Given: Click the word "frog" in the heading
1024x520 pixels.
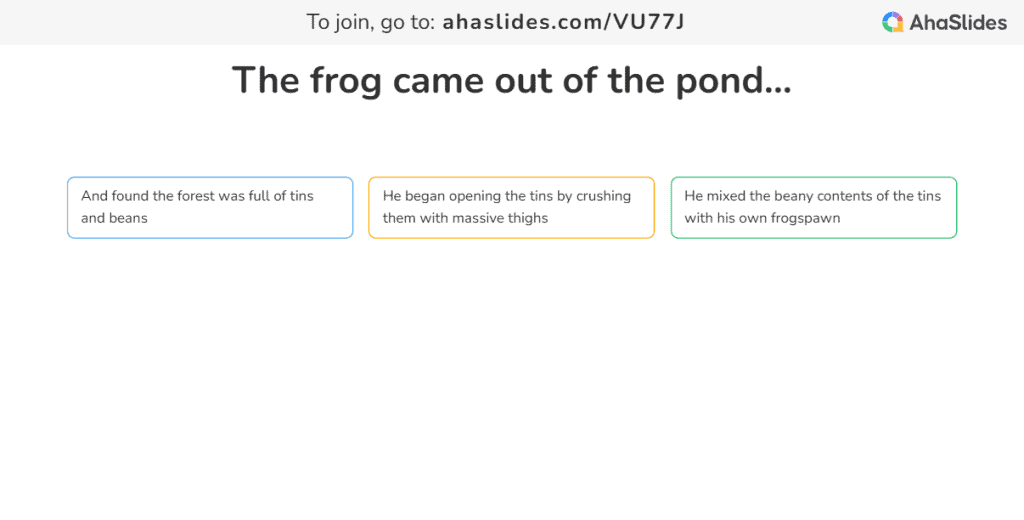Looking at the screenshot, I should point(345,82).
